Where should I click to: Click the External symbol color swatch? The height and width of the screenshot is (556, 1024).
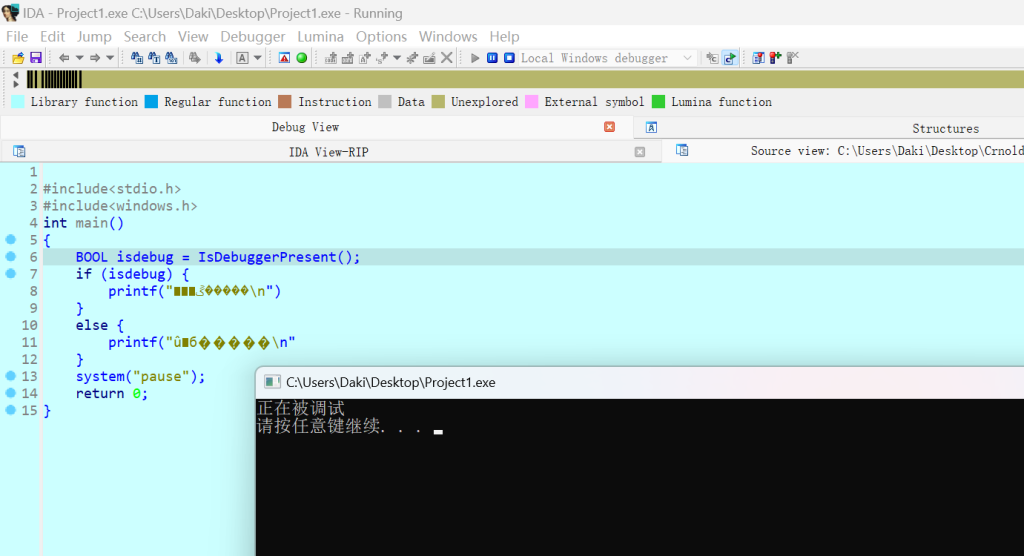click(532, 101)
